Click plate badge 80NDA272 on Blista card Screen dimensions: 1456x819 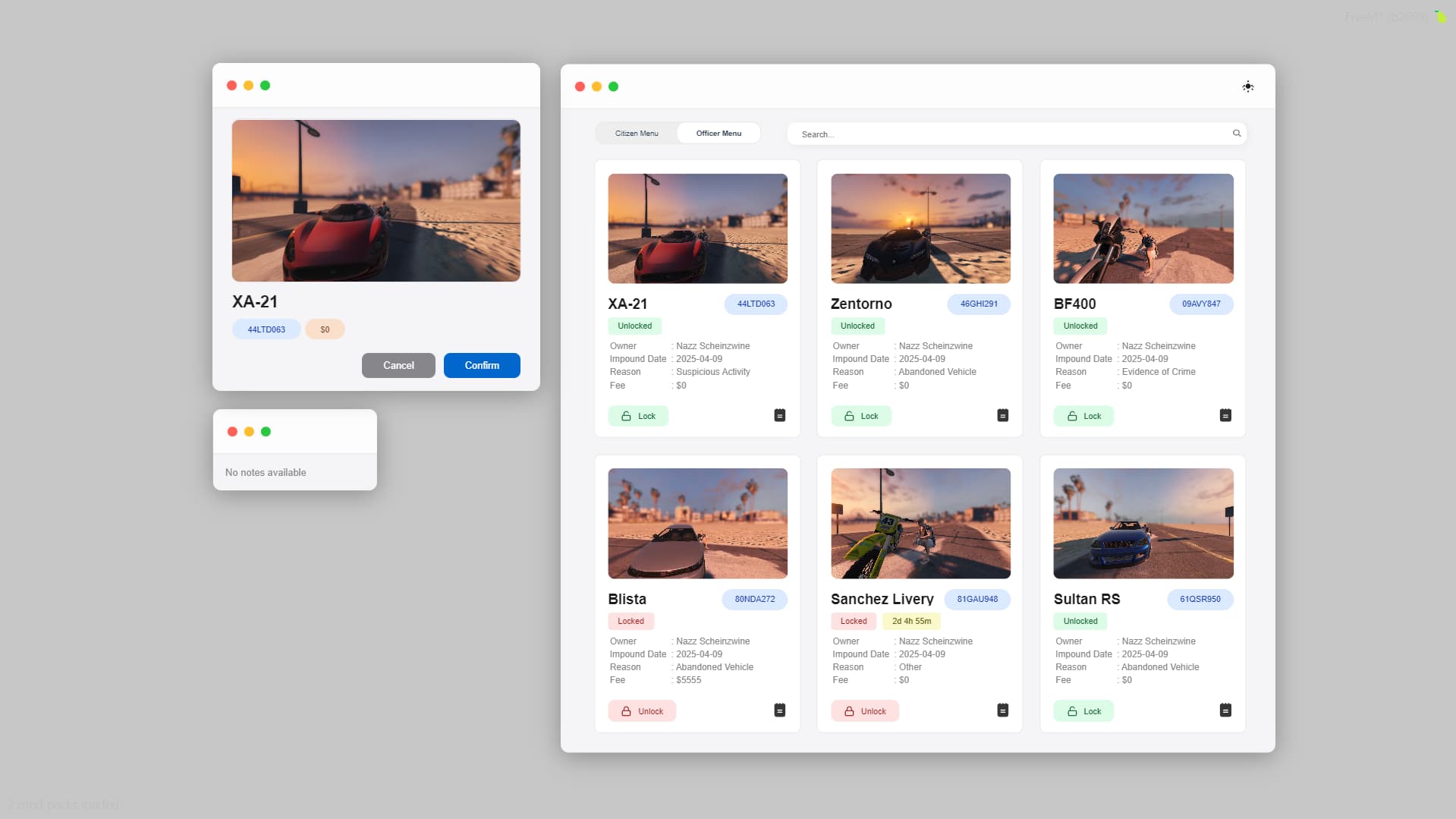point(754,600)
